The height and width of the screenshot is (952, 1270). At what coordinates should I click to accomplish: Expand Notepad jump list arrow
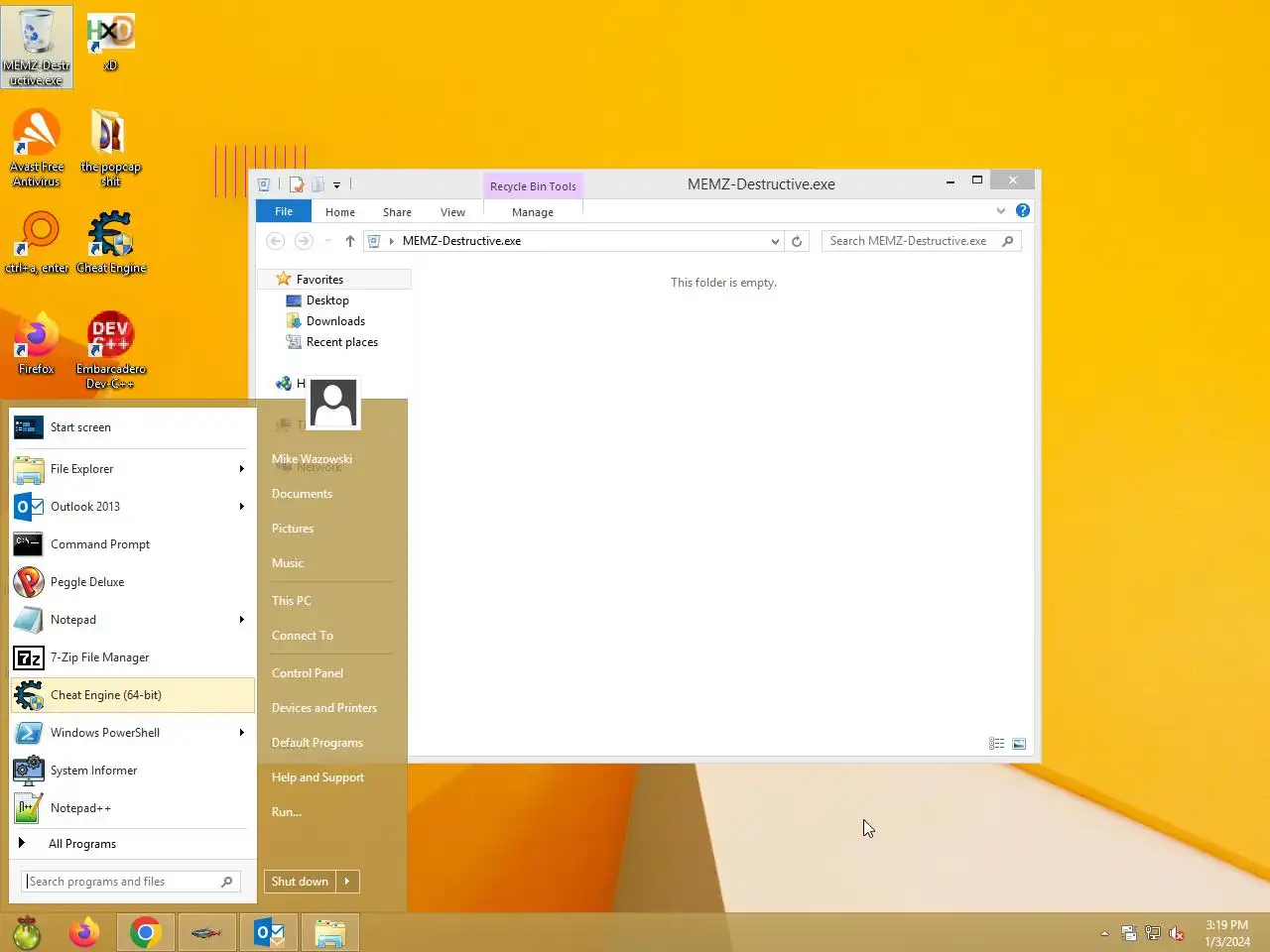(x=241, y=620)
